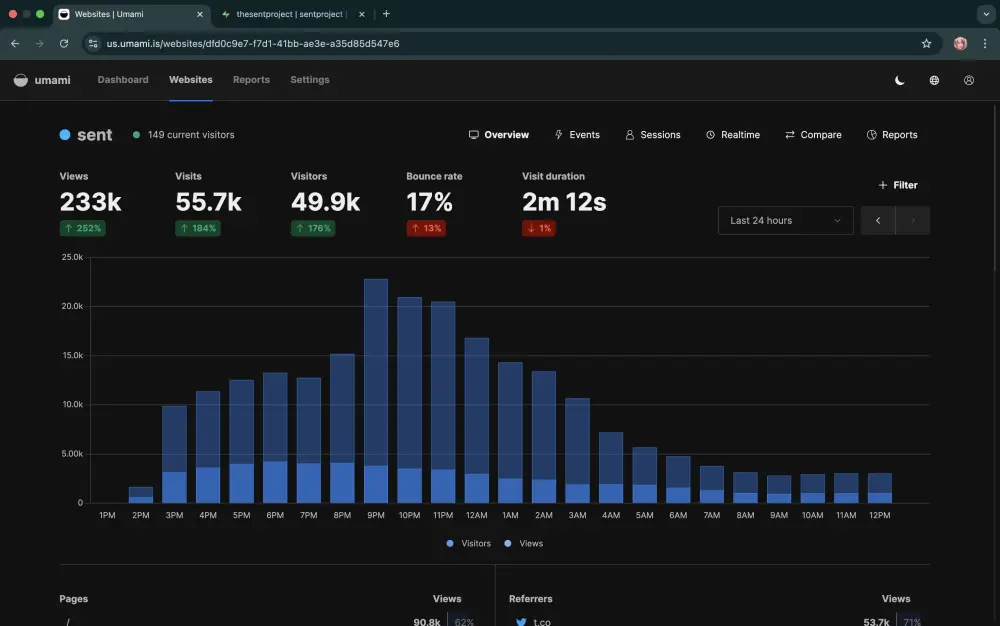Screen dimensions: 1000x626
Task: Click the Filter button
Action: pyautogui.click(x=897, y=185)
